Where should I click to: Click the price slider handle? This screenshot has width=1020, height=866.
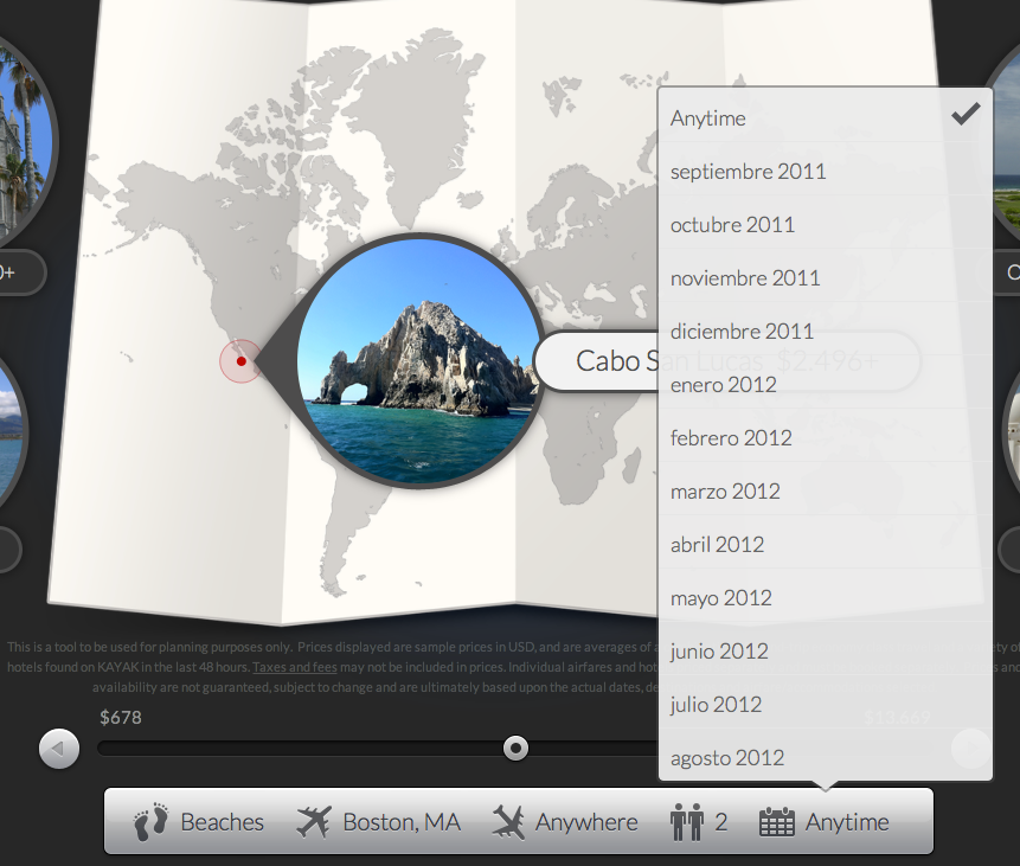click(516, 748)
